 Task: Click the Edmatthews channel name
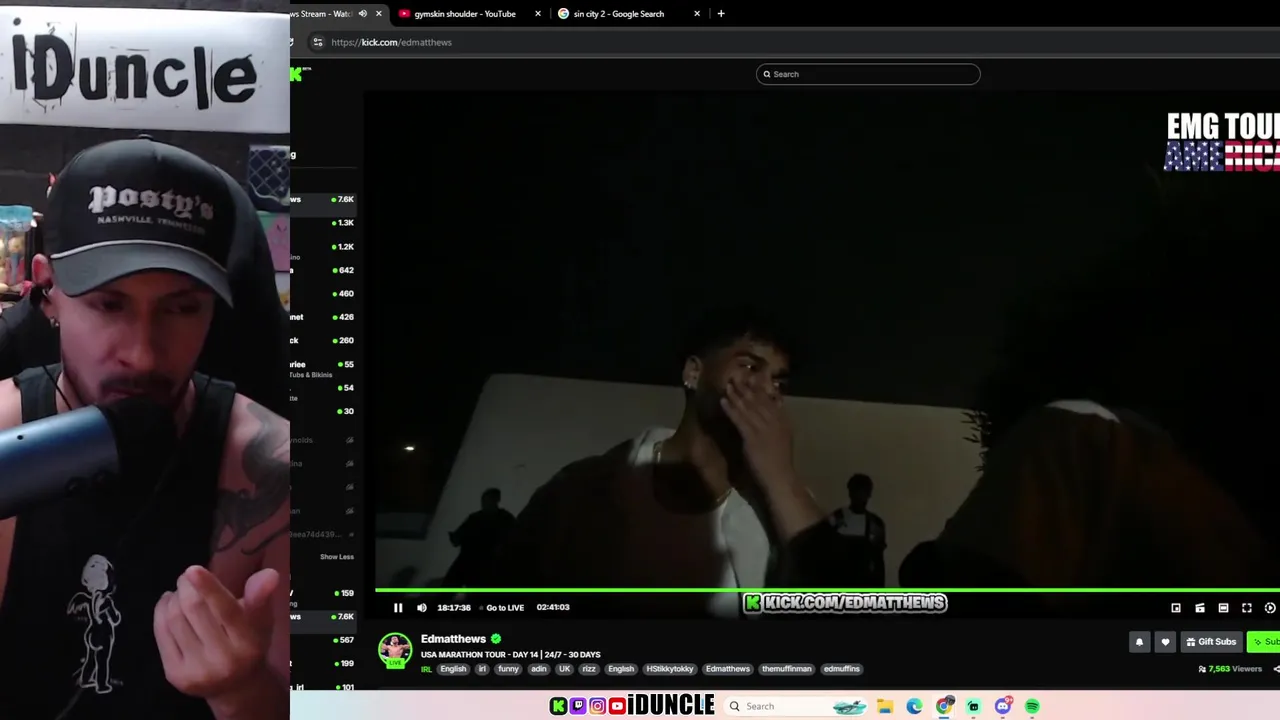pos(453,638)
